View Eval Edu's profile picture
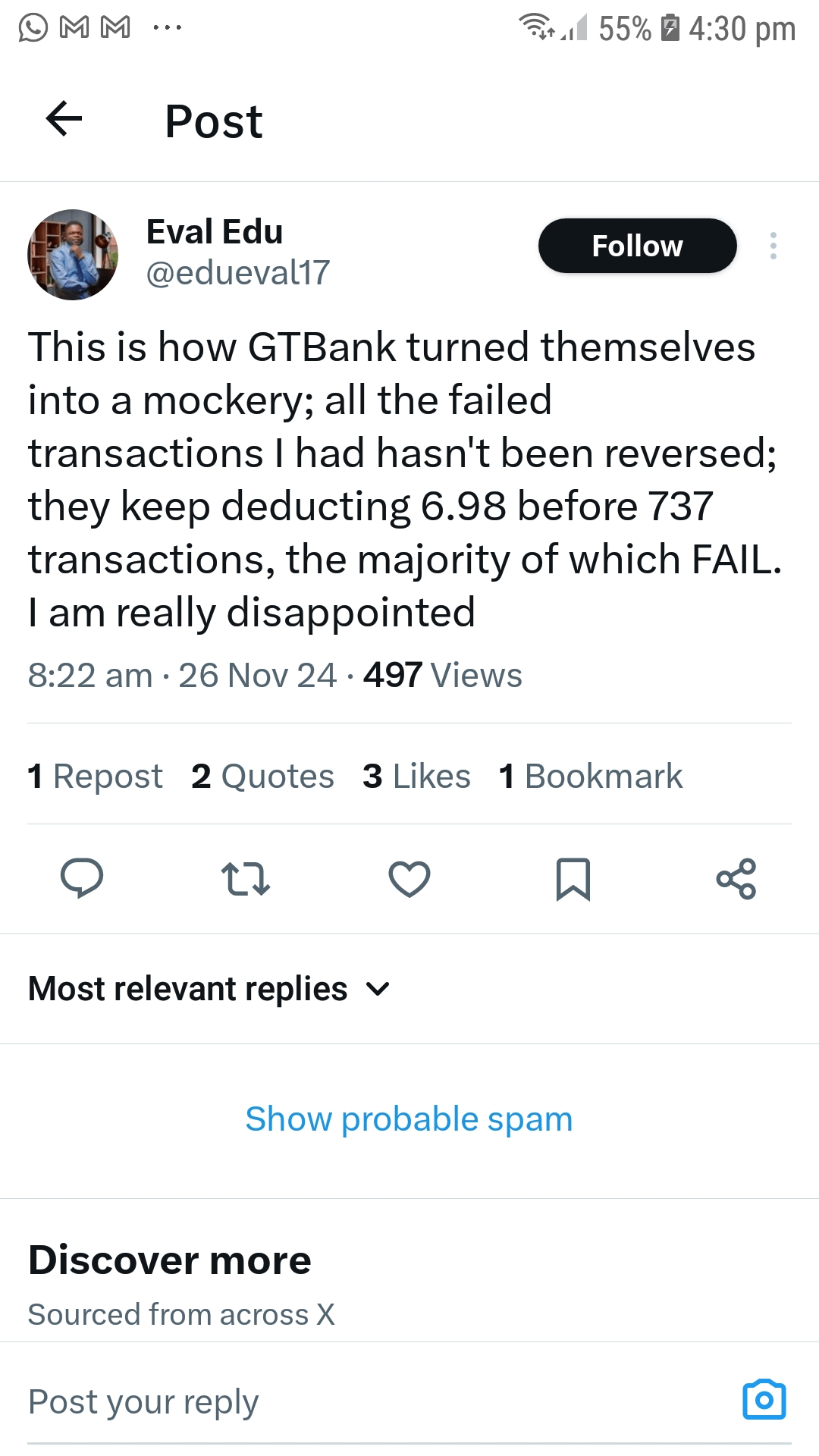This screenshot has width=819, height=1456. 73,254
